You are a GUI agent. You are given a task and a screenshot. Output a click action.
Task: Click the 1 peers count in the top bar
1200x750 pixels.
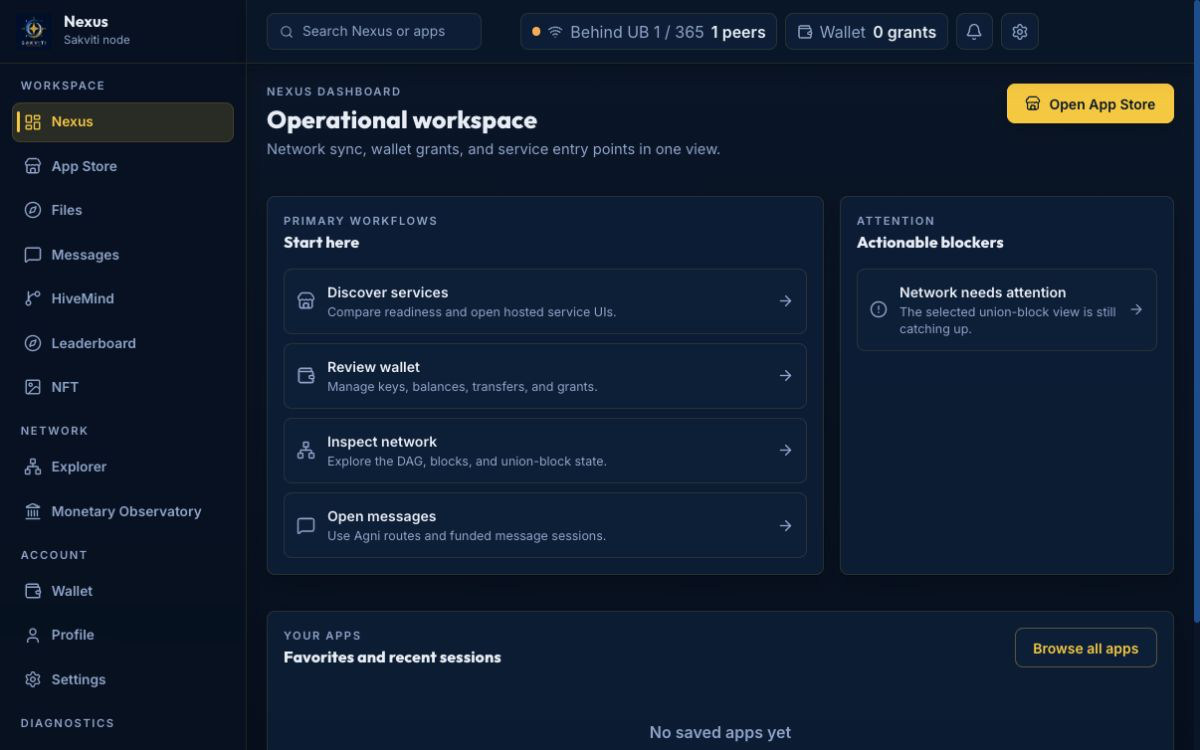coord(738,32)
